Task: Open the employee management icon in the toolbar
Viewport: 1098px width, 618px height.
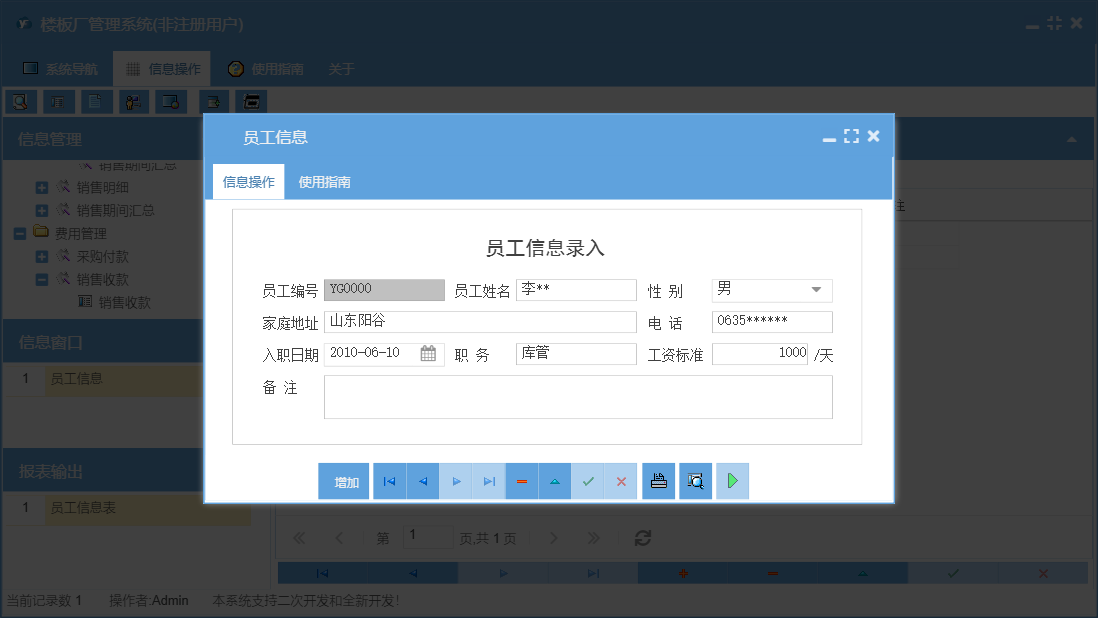Action: [x=133, y=101]
